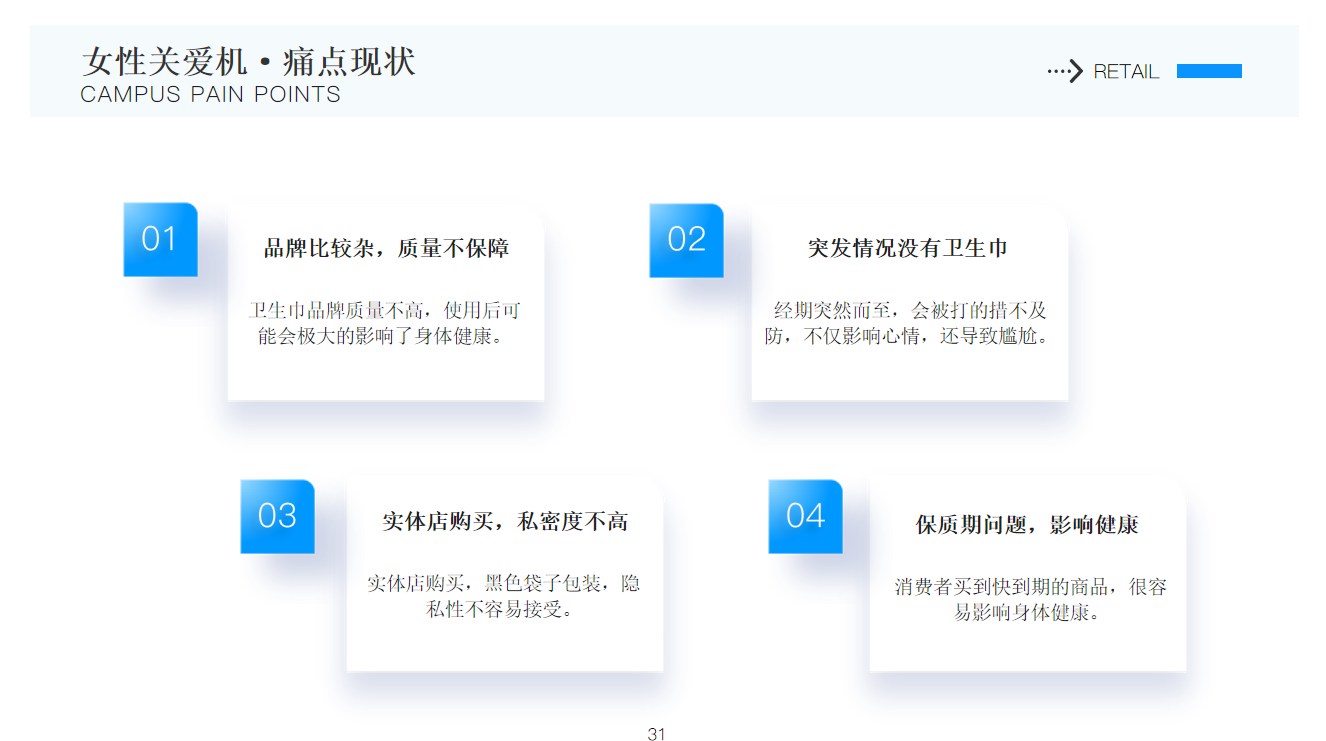Select heading 保质期问题，影响健康
Image resolution: width=1326 pixels, height=741 pixels.
pyautogui.click(x=1027, y=524)
